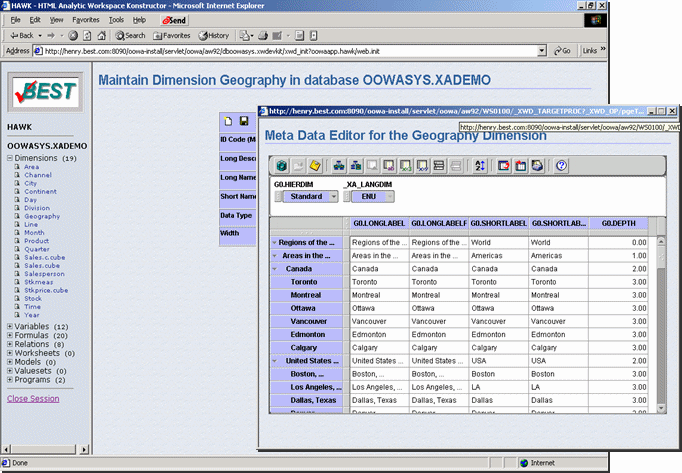Click the new document icon
Screen dimensions: 682x473
tap(229, 121)
